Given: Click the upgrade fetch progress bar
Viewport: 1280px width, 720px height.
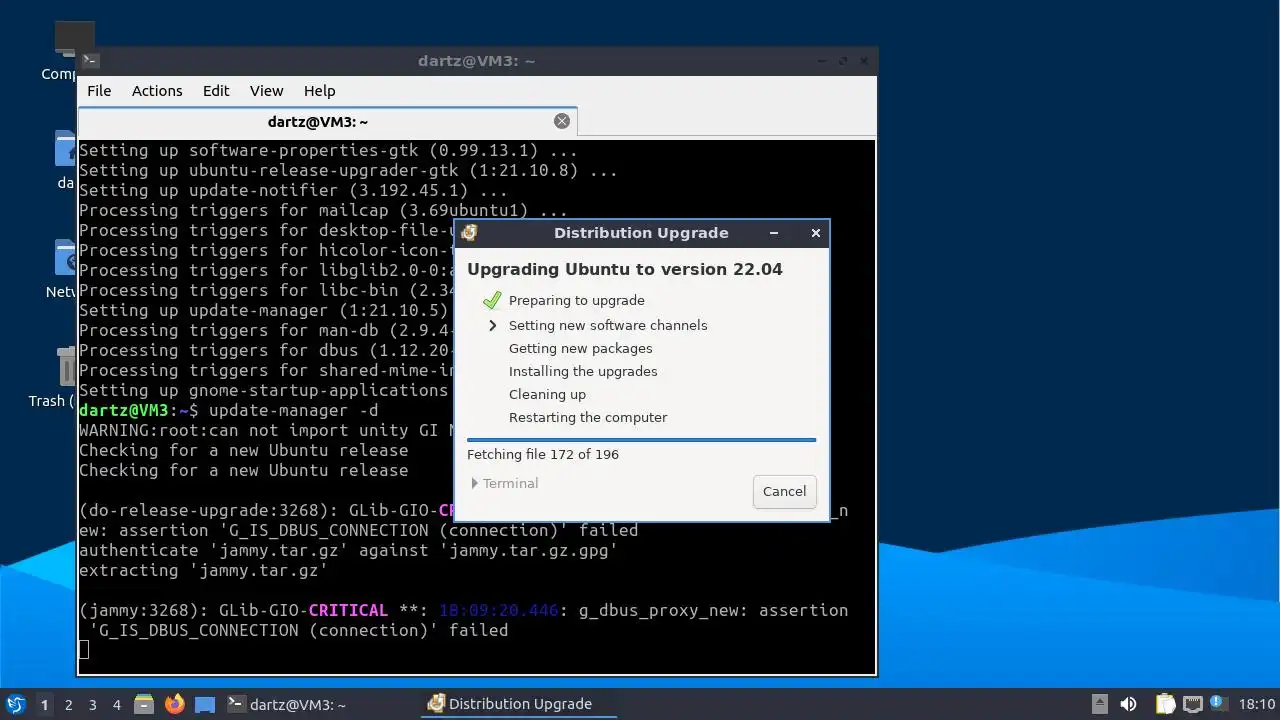Looking at the screenshot, I should coord(641,439).
